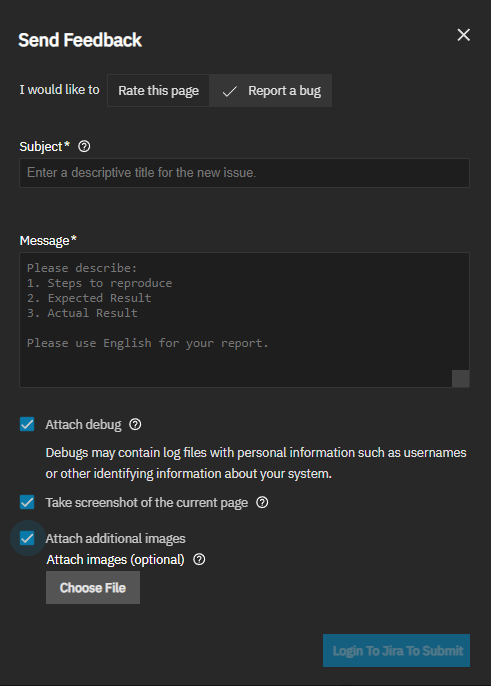This screenshot has height=686, width=491.
Task: Click Login To Jira To Submit
Action: tap(396, 651)
